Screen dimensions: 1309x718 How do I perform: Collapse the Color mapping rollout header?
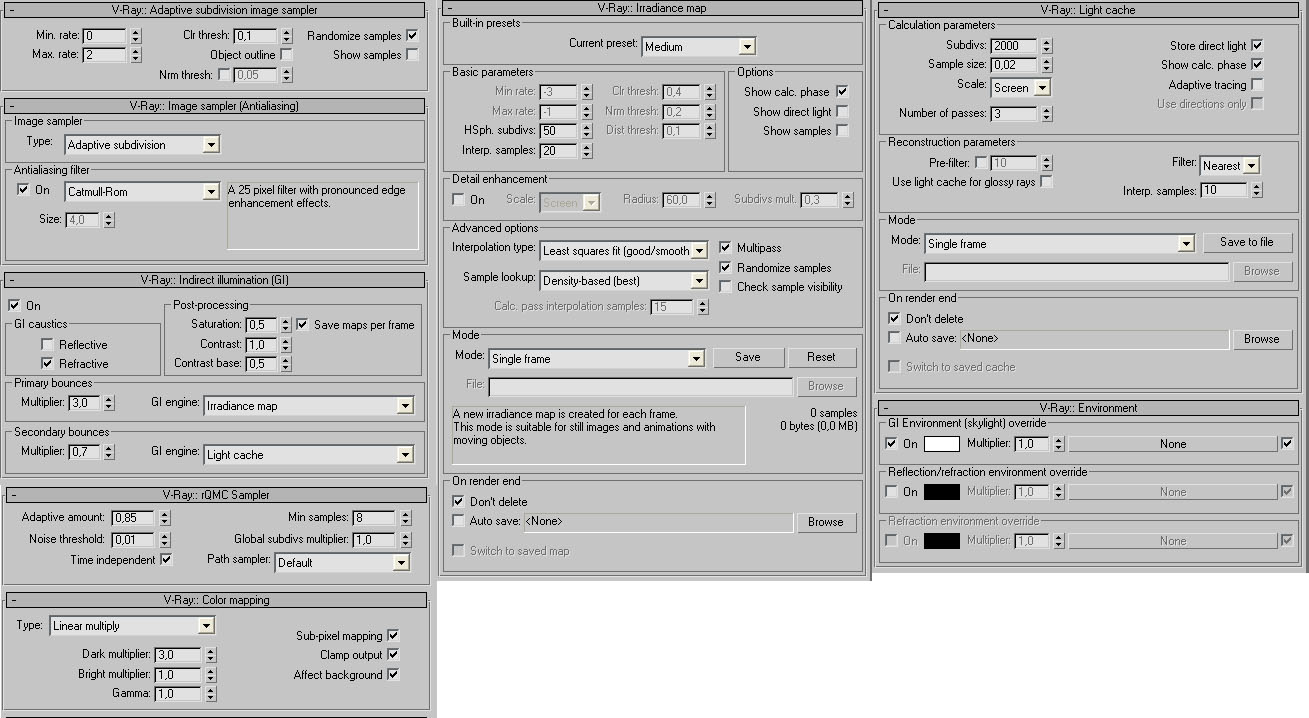[x=214, y=600]
